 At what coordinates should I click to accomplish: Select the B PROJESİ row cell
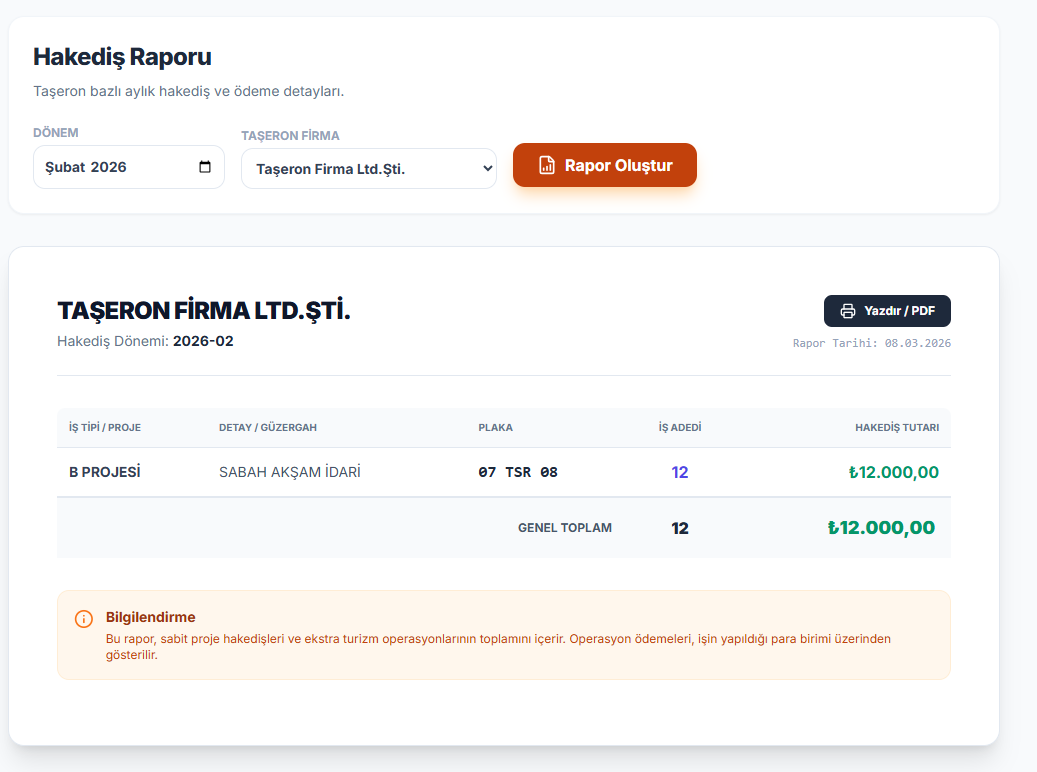point(105,472)
